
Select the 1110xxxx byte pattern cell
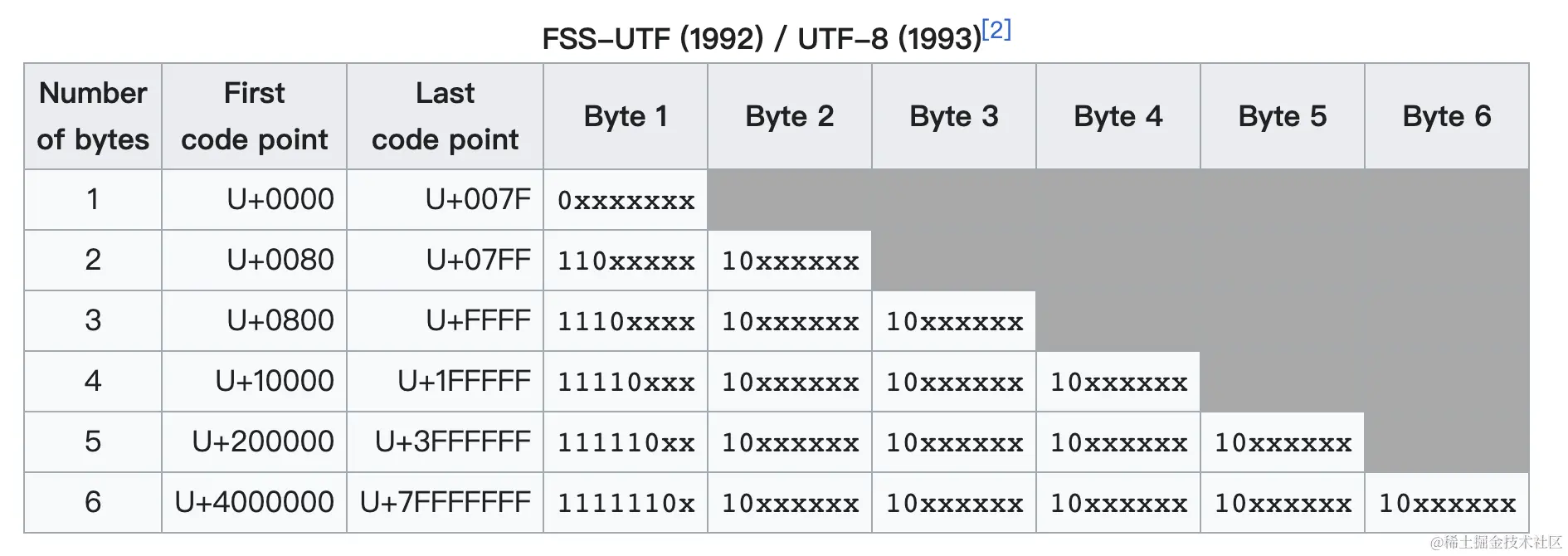pyautogui.click(x=626, y=321)
